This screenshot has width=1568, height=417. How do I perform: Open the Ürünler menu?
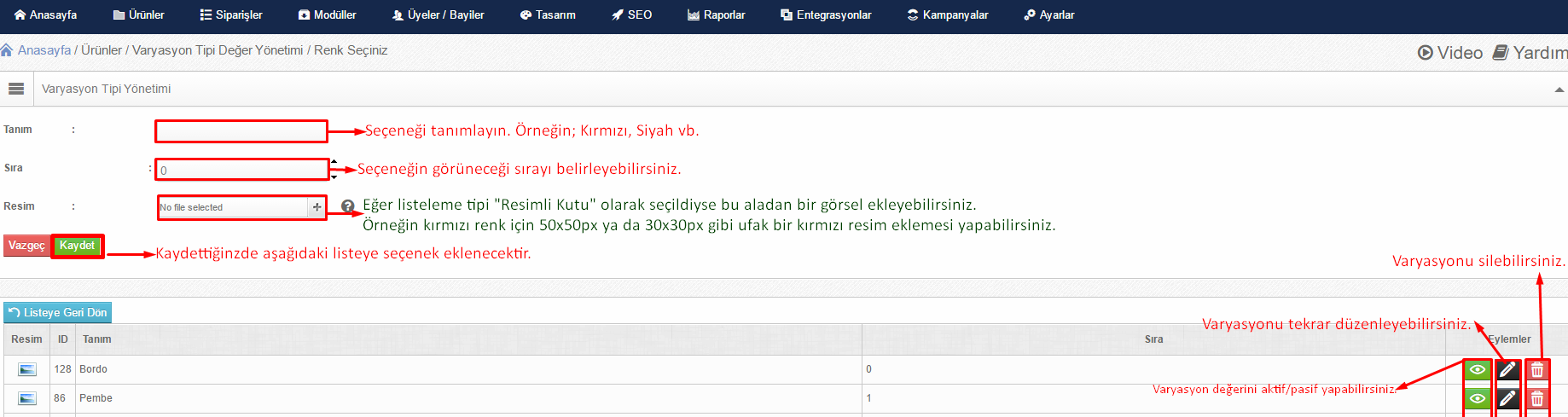tap(139, 14)
